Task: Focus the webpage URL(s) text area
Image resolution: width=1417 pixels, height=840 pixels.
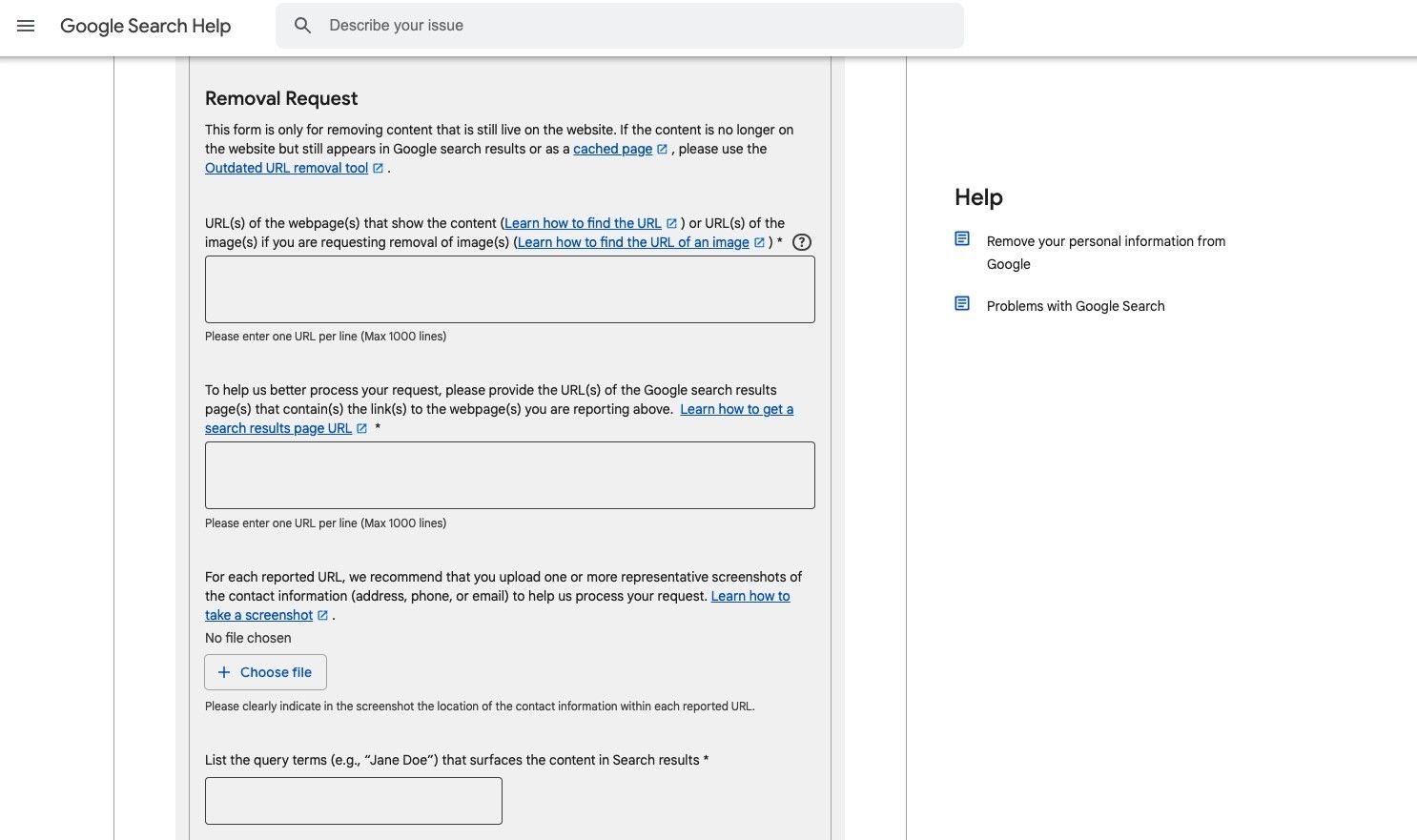Action: [510, 289]
